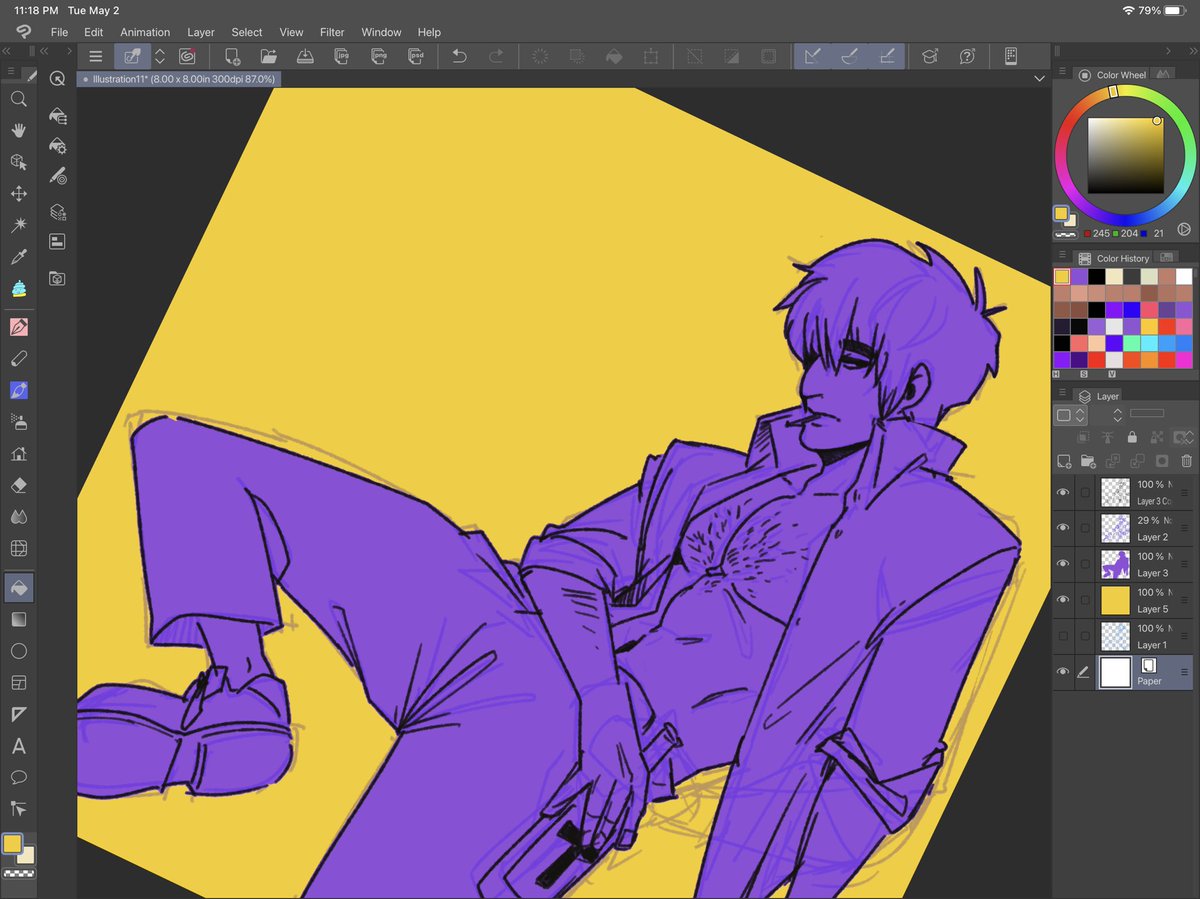Collapse left tool palette with double chevrons
Viewport: 1200px width, 899px height.
tap(7, 50)
